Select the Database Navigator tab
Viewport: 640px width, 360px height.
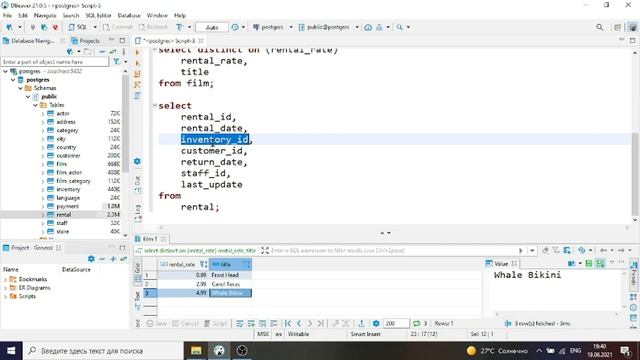tap(29, 41)
